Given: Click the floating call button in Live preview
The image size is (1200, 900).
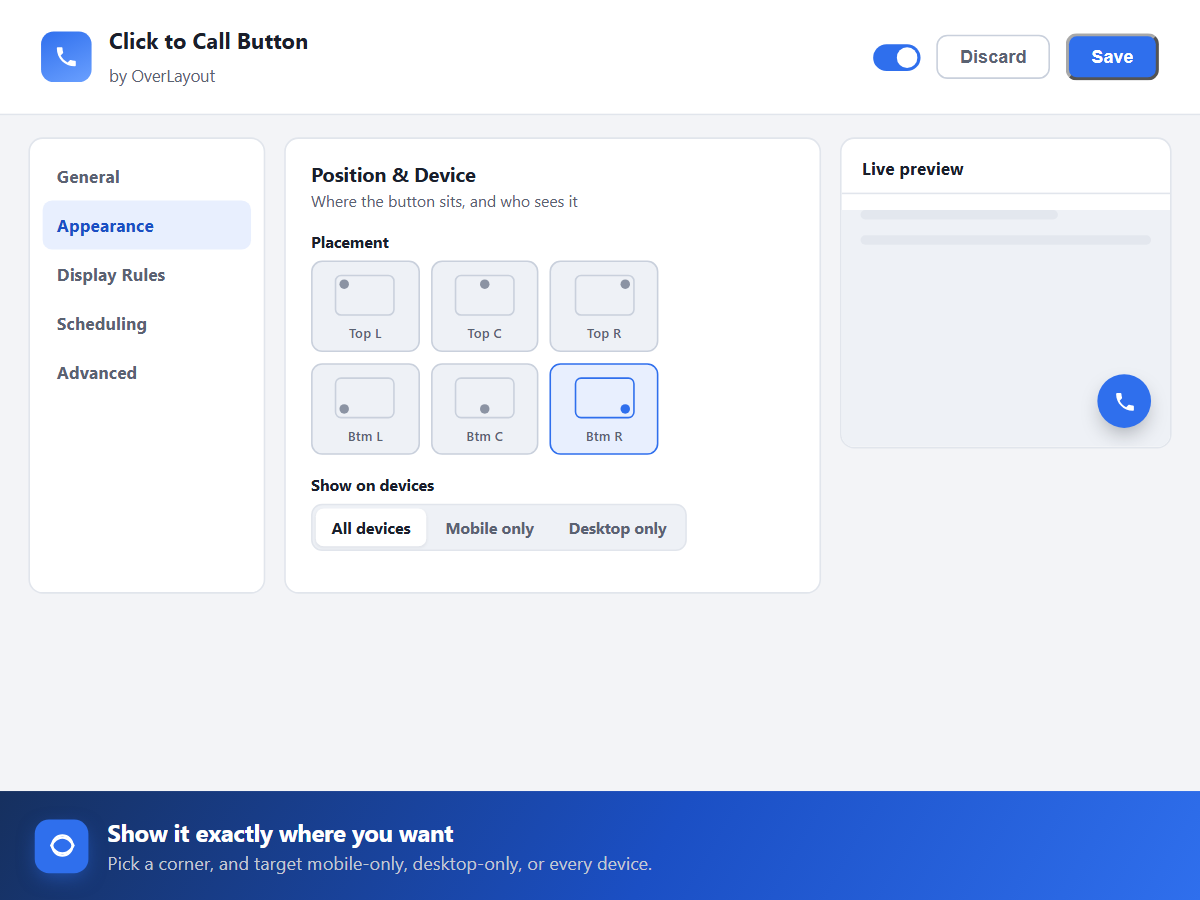Looking at the screenshot, I should pyautogui.click(x=1124, y=401).
